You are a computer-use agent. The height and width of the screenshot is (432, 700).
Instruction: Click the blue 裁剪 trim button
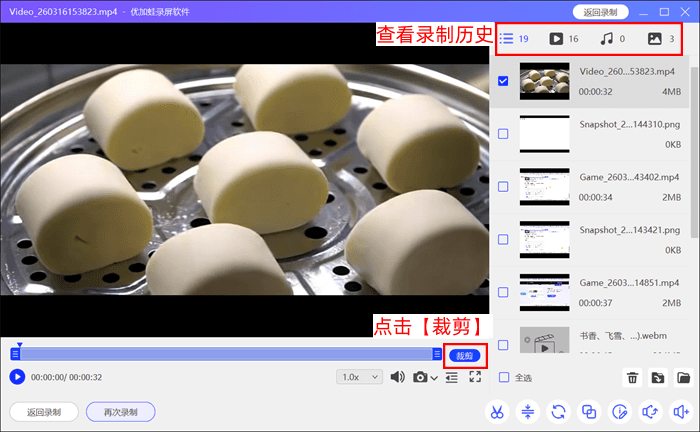[x=465, y=356]
